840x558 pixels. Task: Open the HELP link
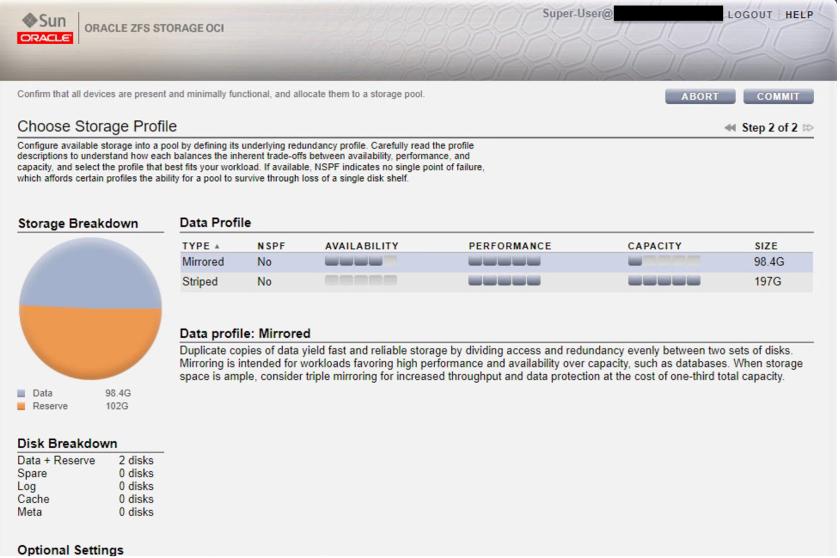pos(801,15)
